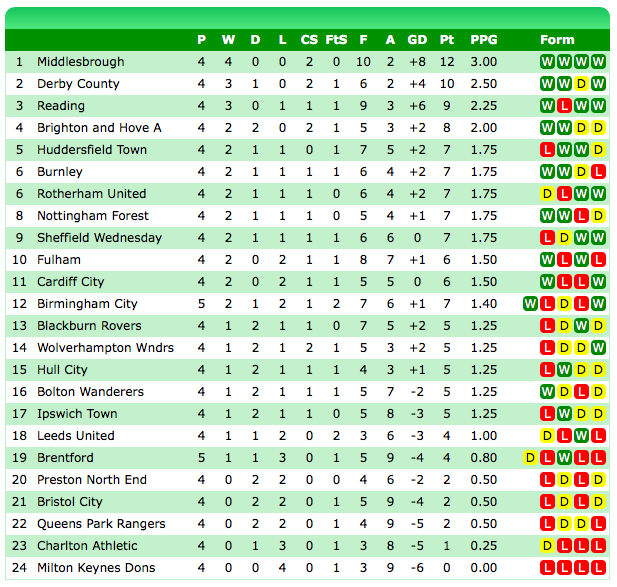The image size is (617, 587).
Task: Click the PPG column header
Action: click(x=484, y=40)
